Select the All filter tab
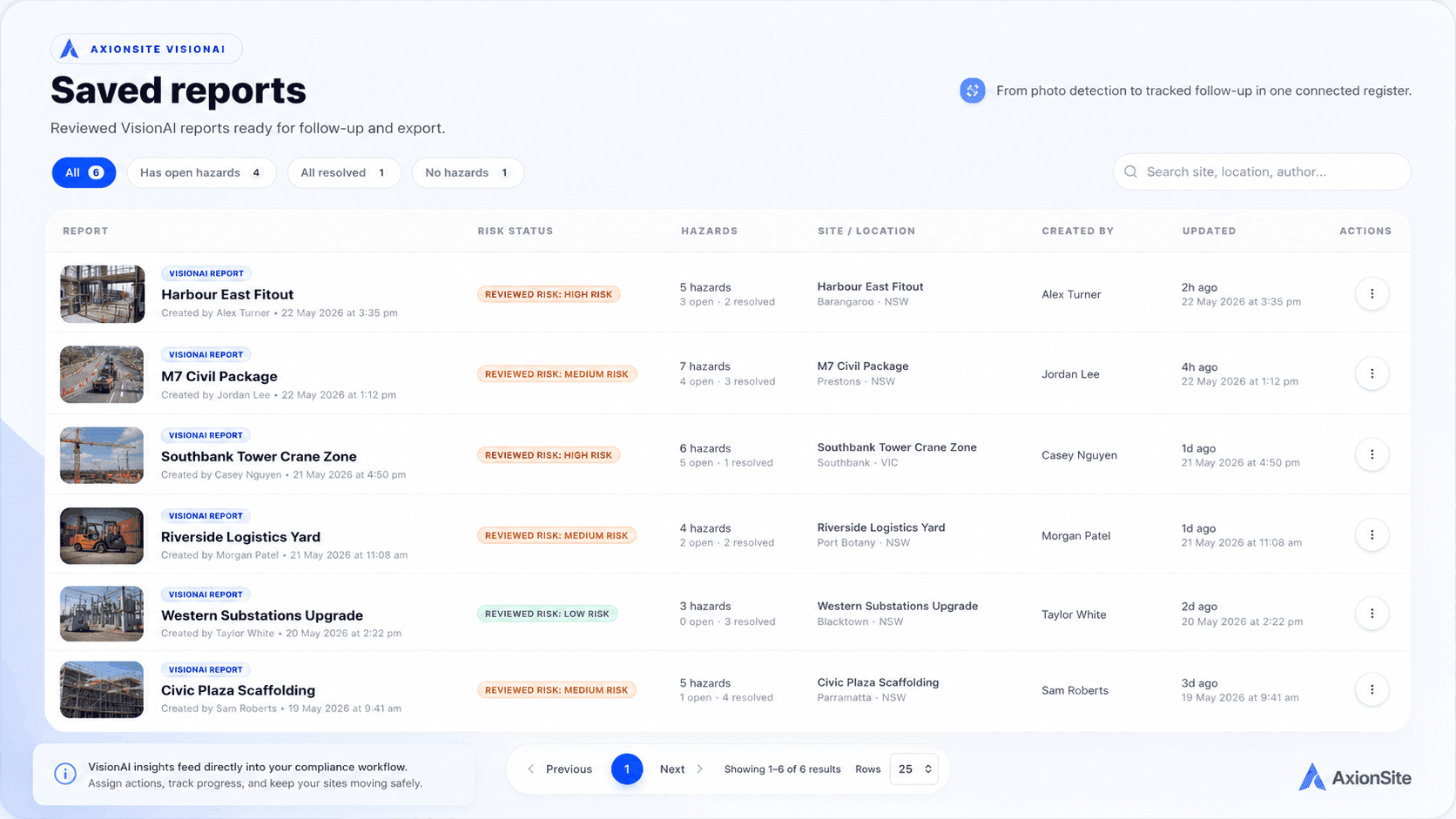This screenshot has width=1456, height=819. pyautogui.click(x=84, y=172)
